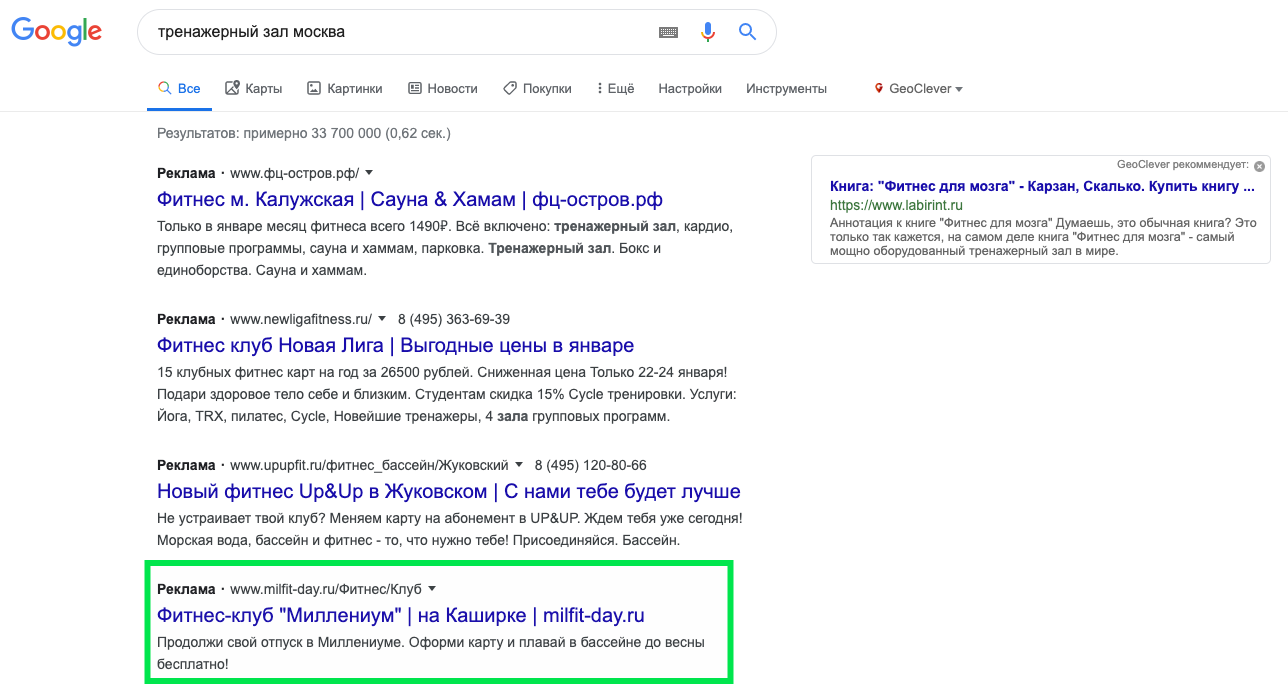Click the www.milfit-day.ru/Фитнес/Клуб URL text
The width and height of the screenshot is (1288, 690).
click(326, 588)
